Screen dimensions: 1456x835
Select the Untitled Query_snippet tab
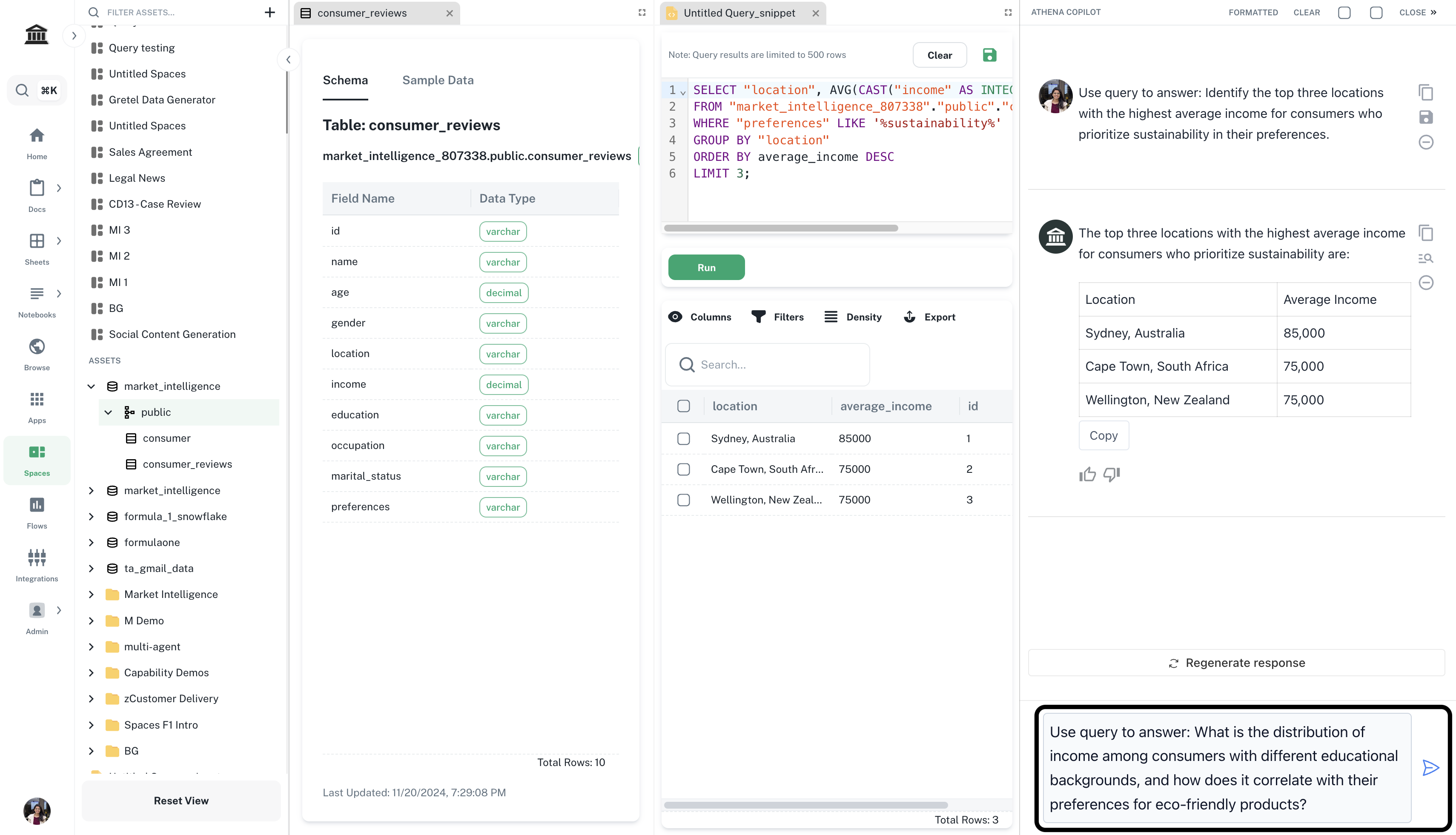coord(738,13)
